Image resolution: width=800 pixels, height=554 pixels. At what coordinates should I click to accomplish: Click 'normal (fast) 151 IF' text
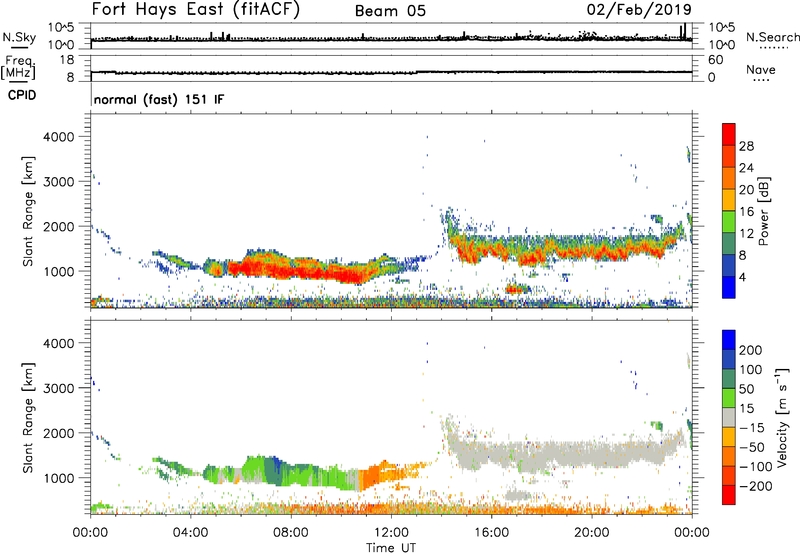point(159,99)
